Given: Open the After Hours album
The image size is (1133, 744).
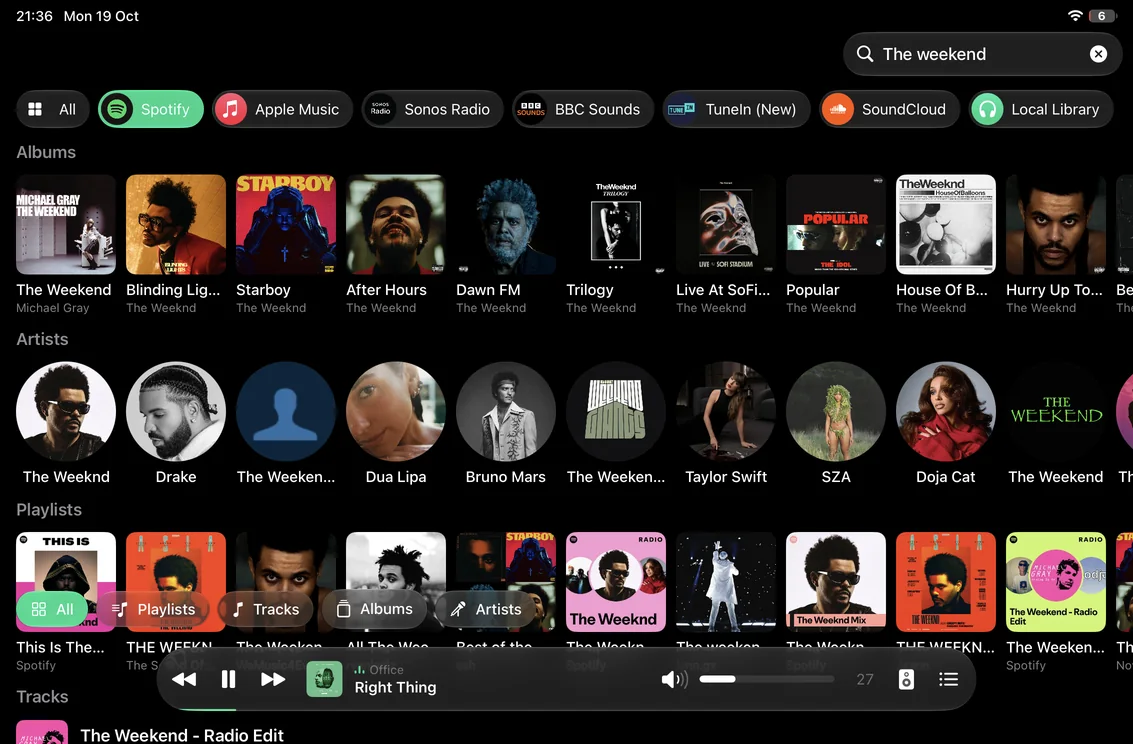Looking at the screenshot, I should tap(395, 225).
